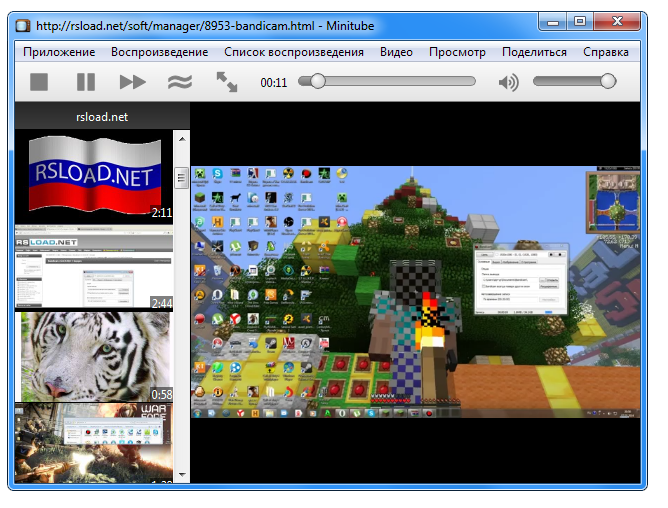The image size is (668, 508).
Task: Click the seek slider handle knob
Action: coord(317,81)
